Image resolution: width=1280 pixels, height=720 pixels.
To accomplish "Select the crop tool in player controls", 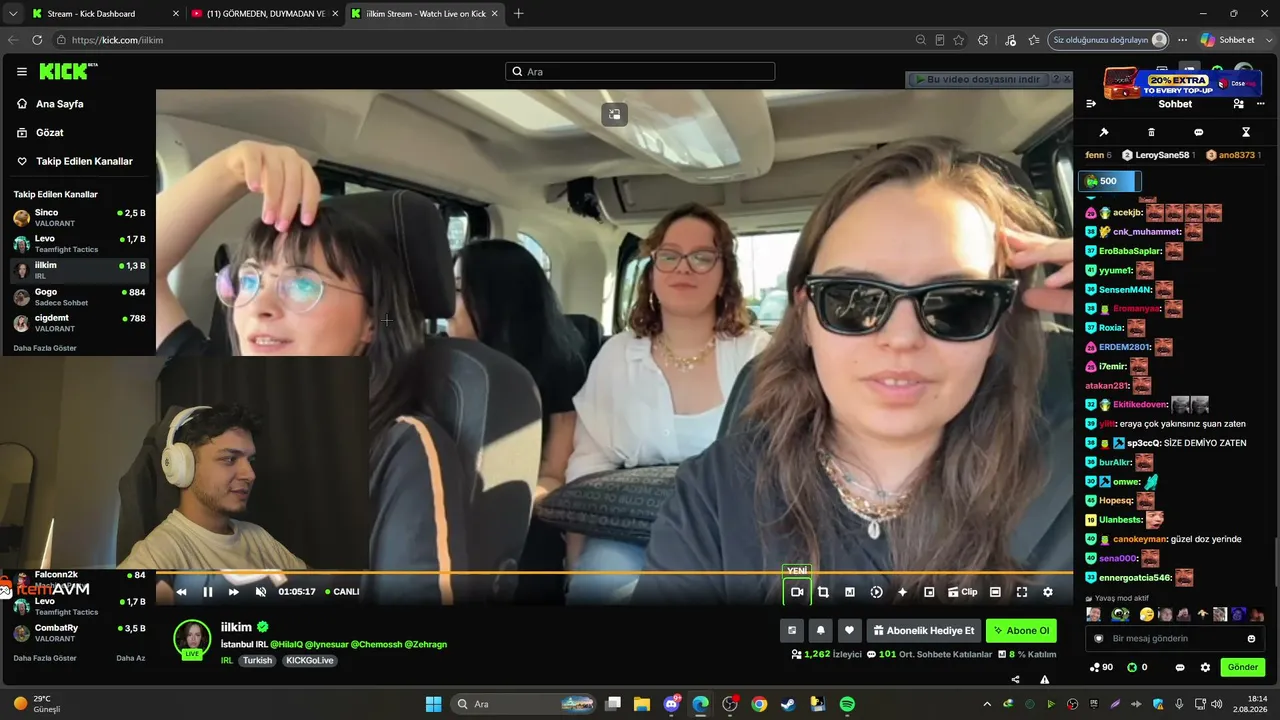I will 823,592.
